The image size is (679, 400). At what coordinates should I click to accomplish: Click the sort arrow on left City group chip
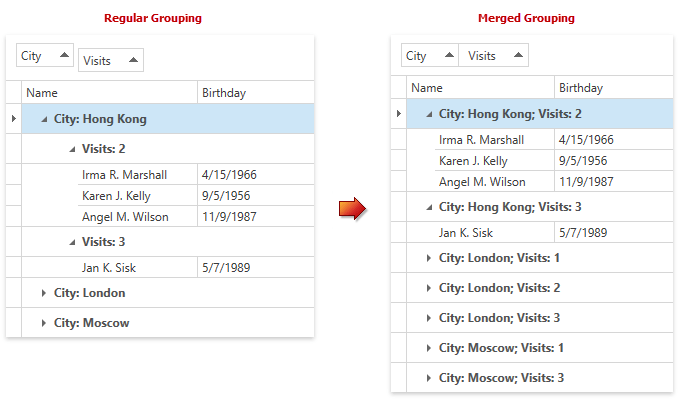coord(65,55)
